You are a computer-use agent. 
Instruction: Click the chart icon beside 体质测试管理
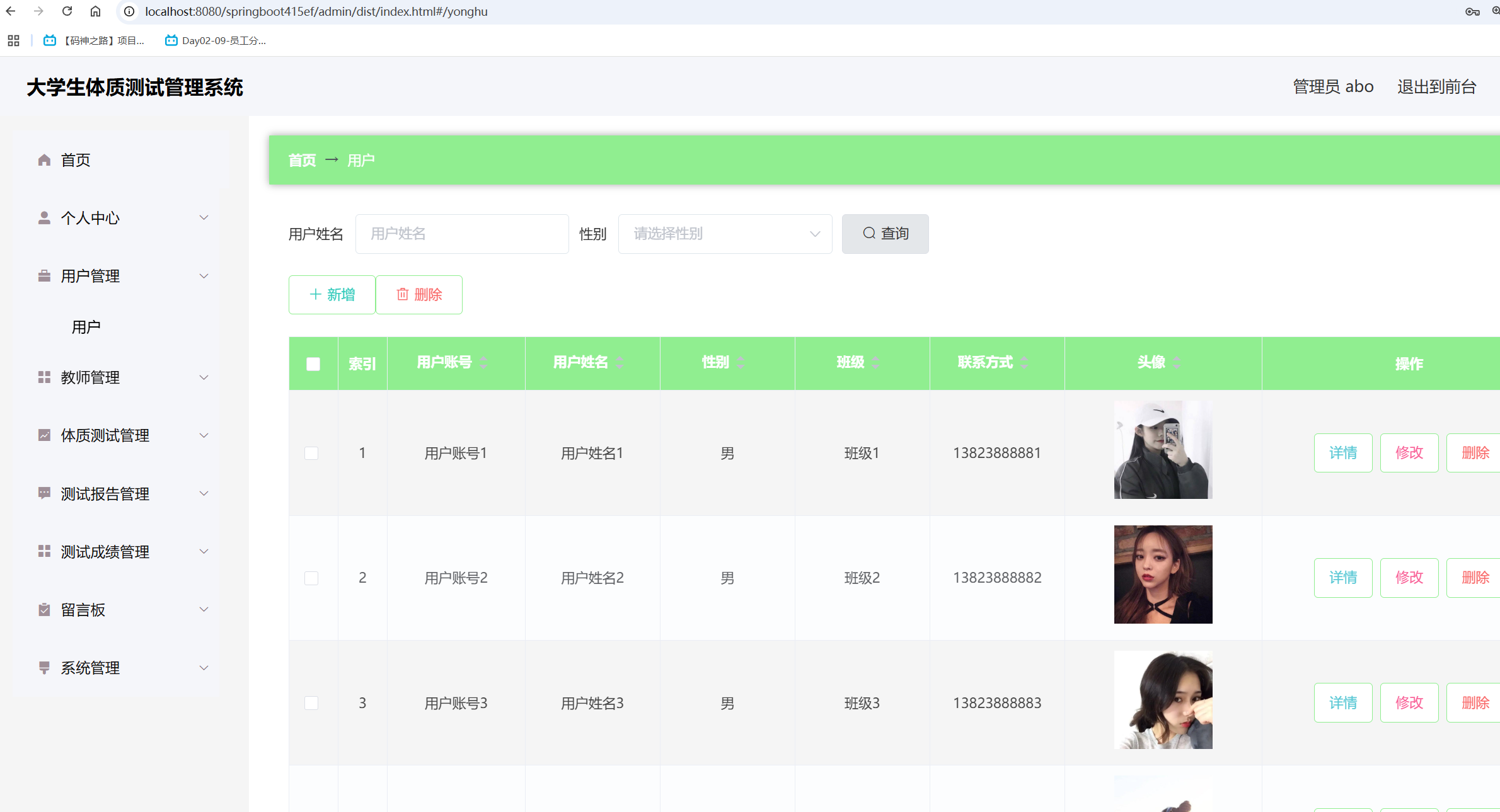(x=44, y=435)
